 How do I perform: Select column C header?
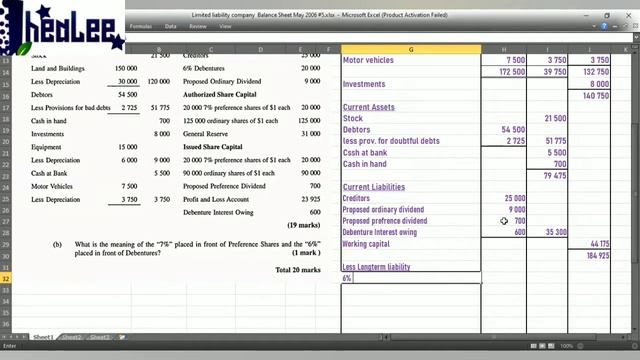(x=211, y=49)
